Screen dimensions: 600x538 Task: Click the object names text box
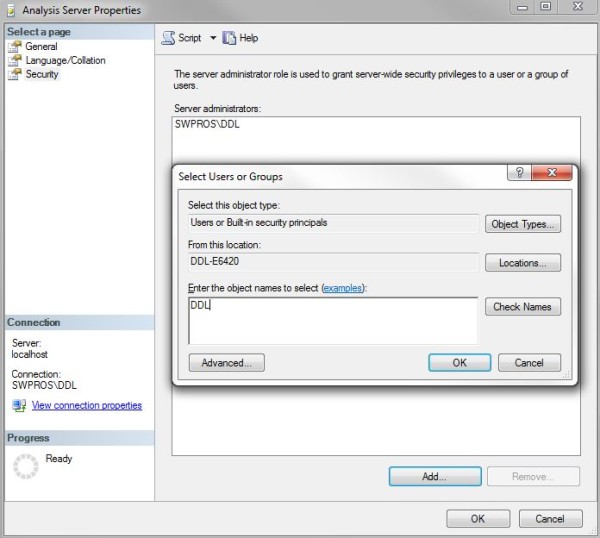(333, 321)
